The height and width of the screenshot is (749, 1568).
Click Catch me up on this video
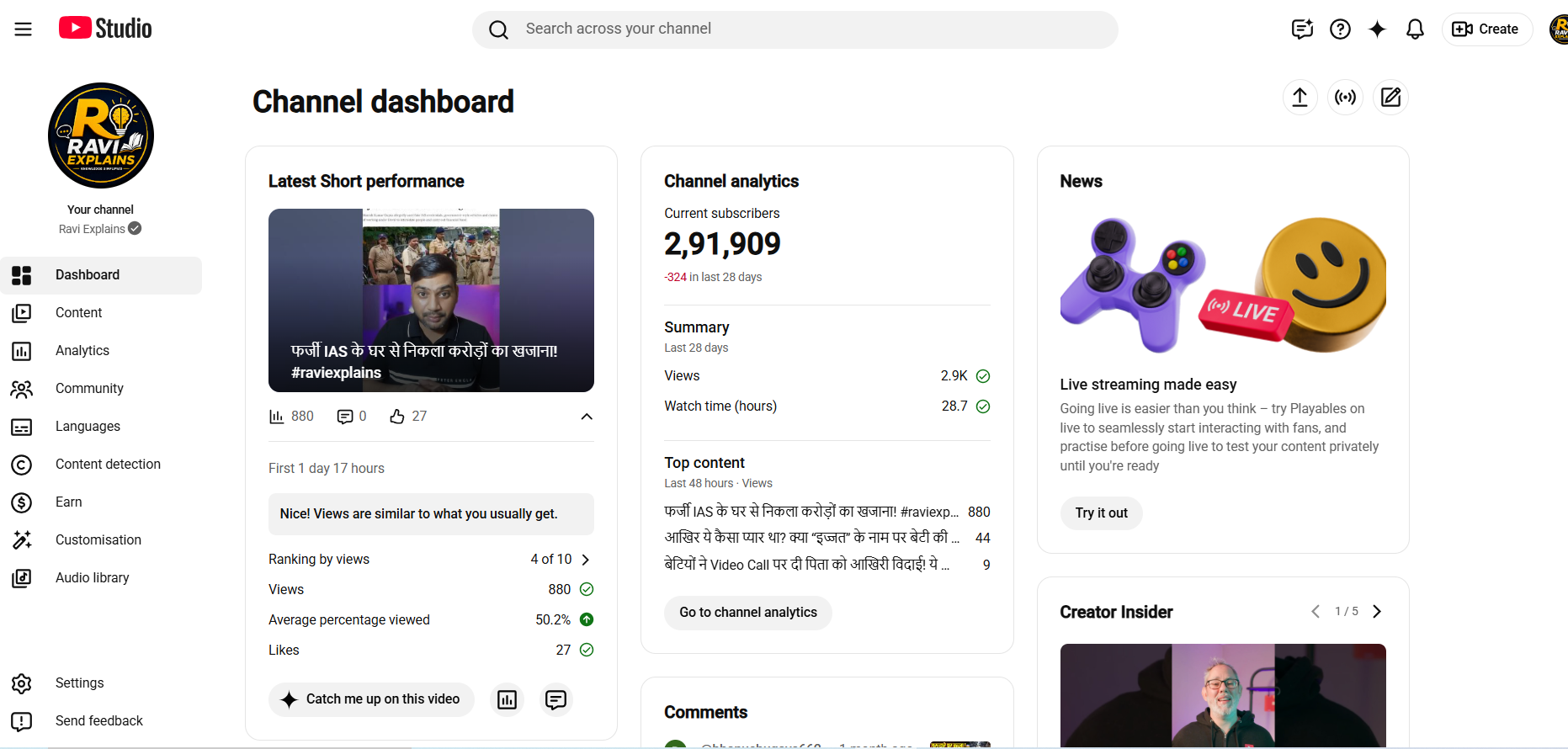click(371, 699)
